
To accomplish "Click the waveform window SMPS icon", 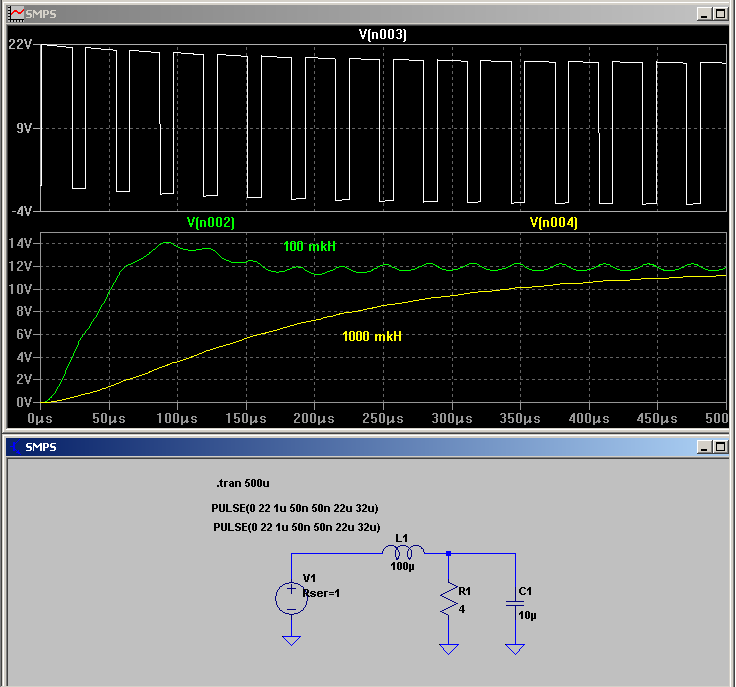I will (x=16, y=14).
